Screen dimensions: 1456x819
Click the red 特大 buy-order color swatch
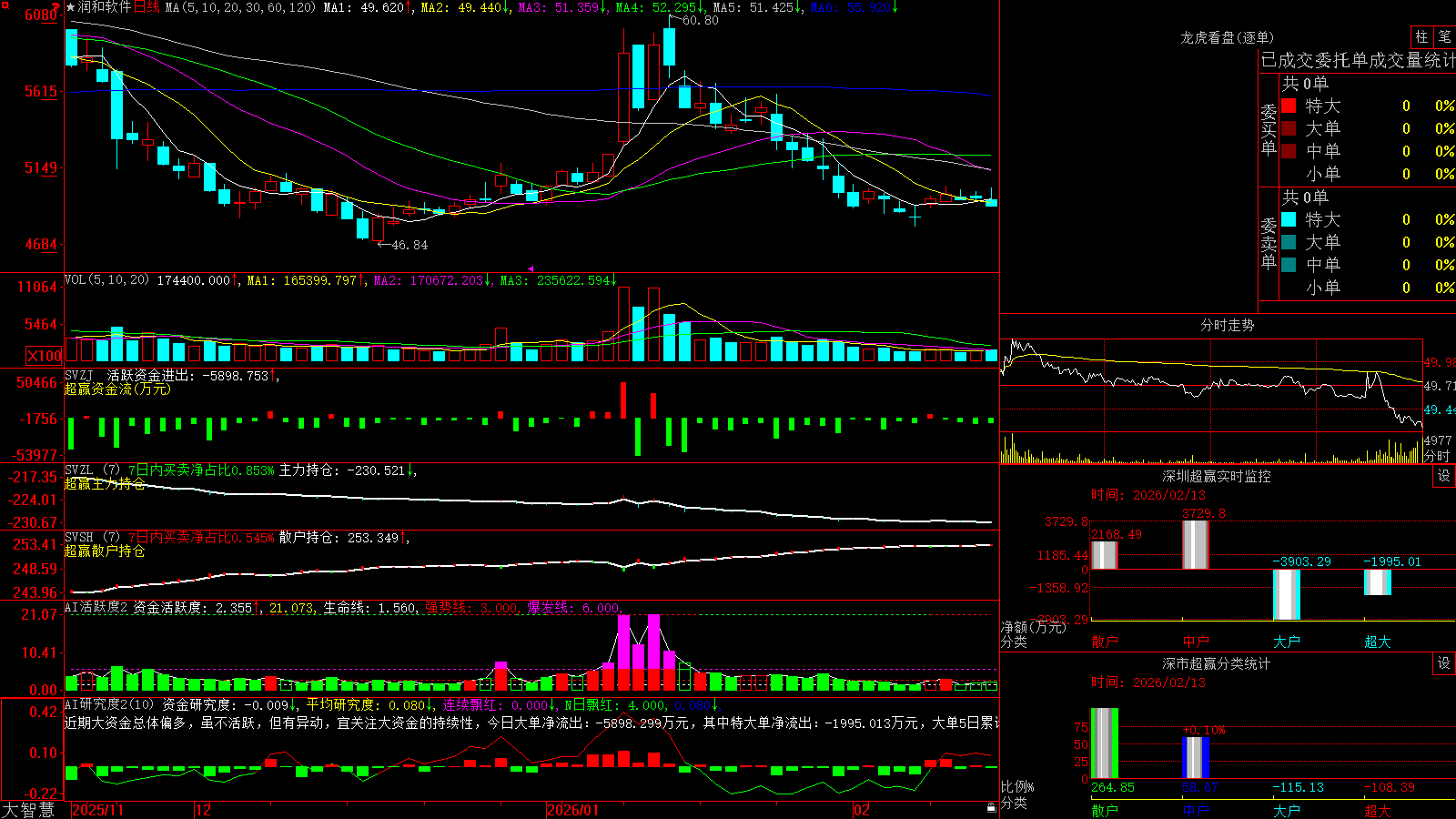tap(1289, 106)
